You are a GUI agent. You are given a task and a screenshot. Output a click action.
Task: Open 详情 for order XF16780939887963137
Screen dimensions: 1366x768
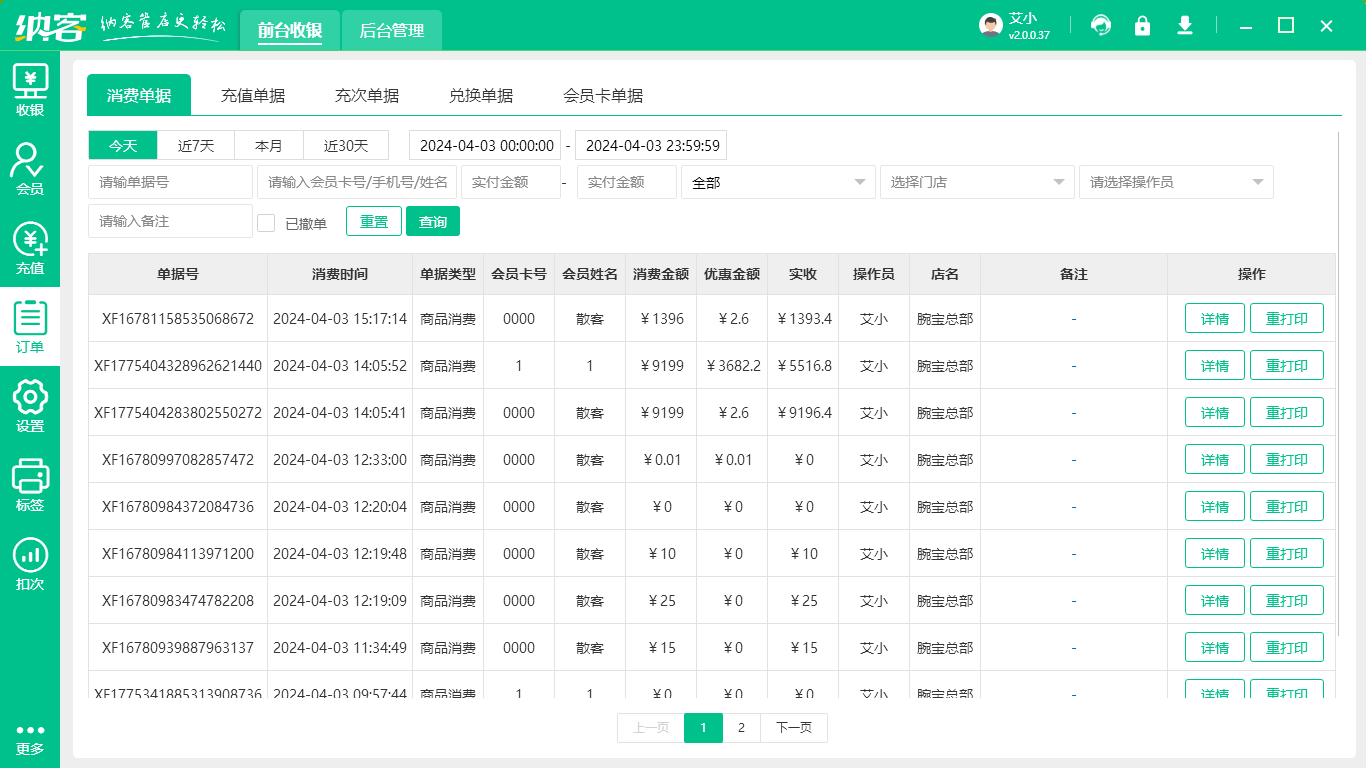point(1215,647)
